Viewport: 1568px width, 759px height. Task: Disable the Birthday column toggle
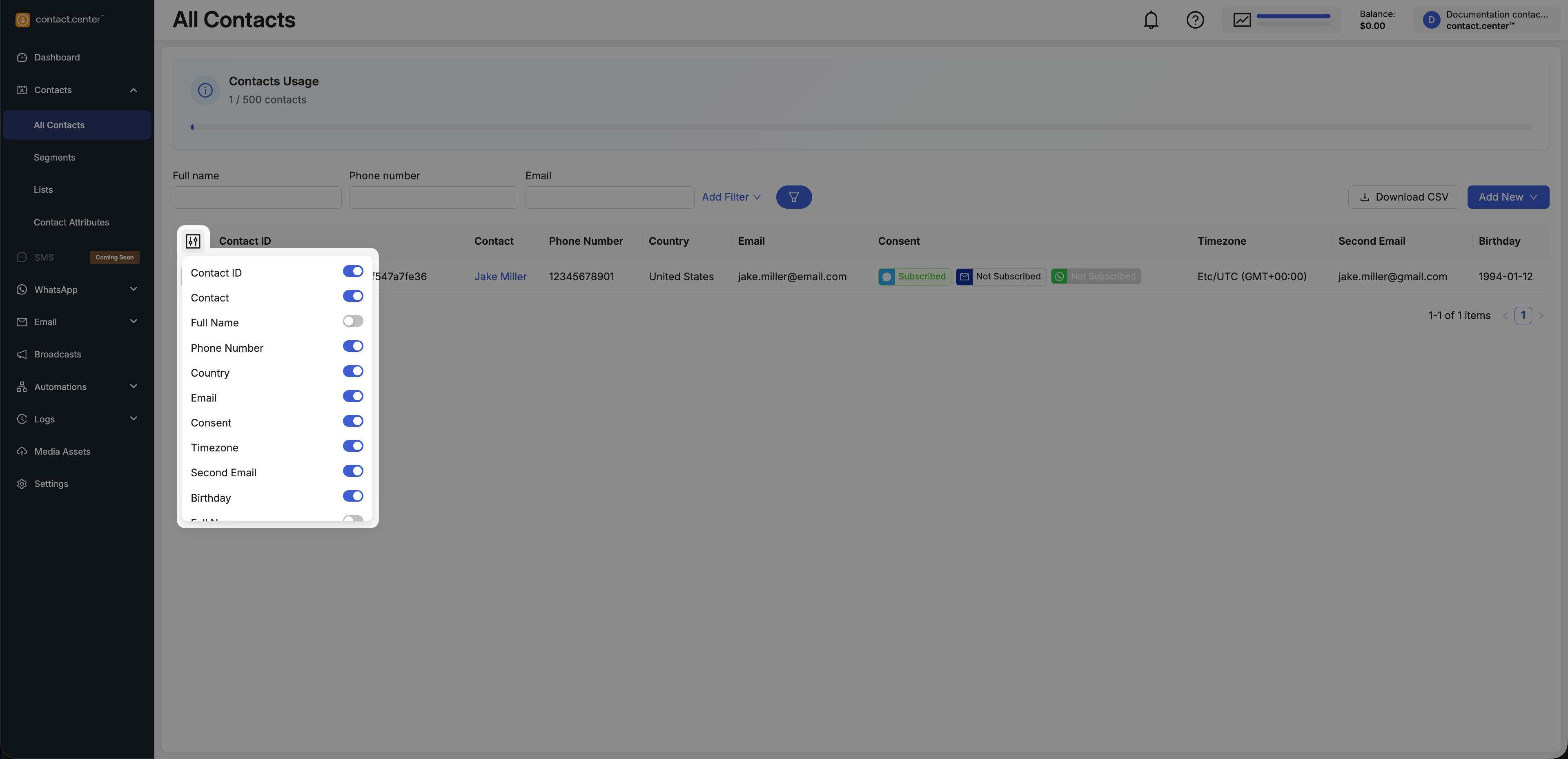point(352,496)
